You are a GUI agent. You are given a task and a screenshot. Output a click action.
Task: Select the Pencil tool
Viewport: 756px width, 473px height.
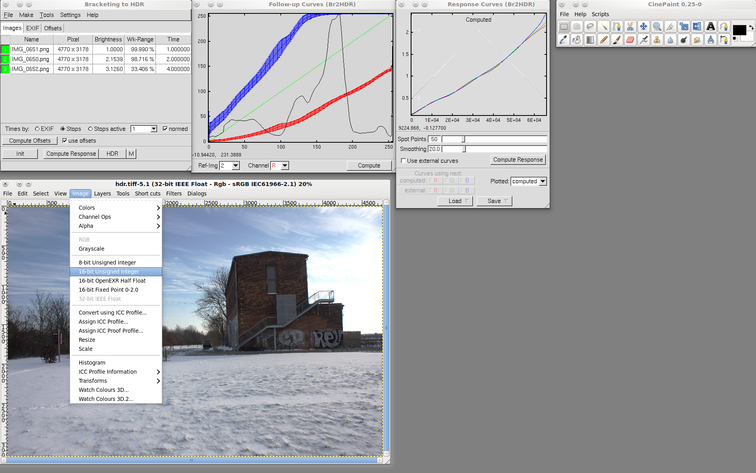(x=603, y=40)
